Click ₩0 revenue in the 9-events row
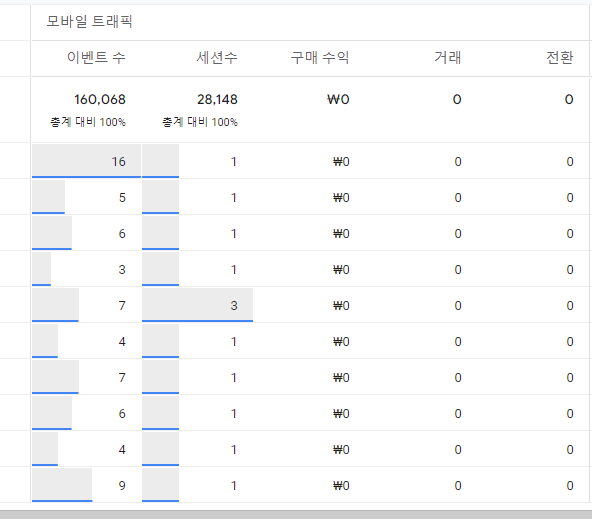The width and height of the screenshot is (592, 520). pyautogui.click(x=341, y=485)
